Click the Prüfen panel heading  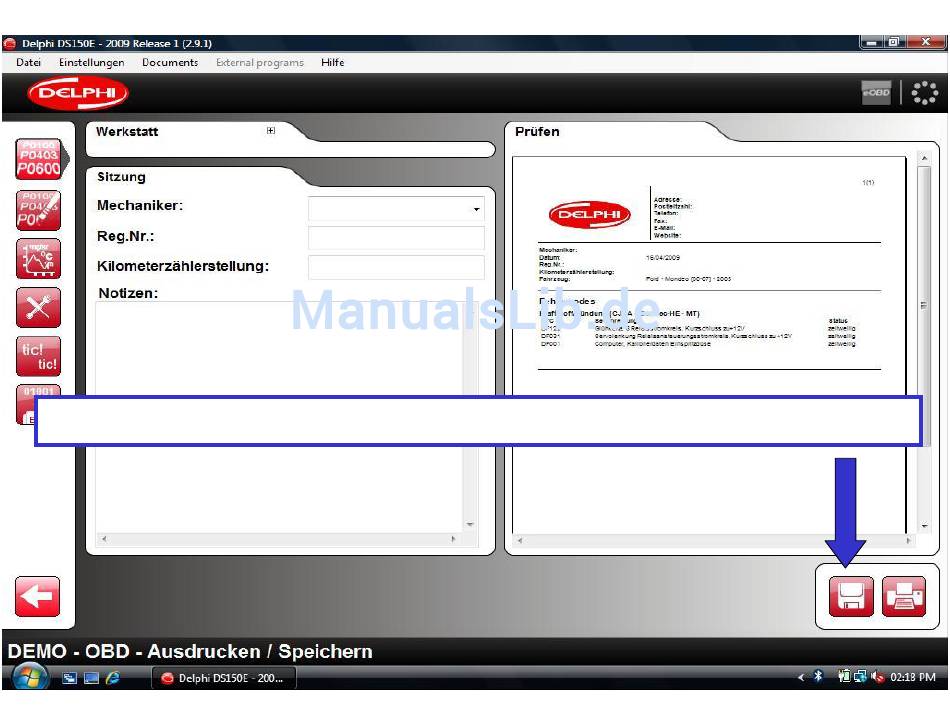(537, 131)
